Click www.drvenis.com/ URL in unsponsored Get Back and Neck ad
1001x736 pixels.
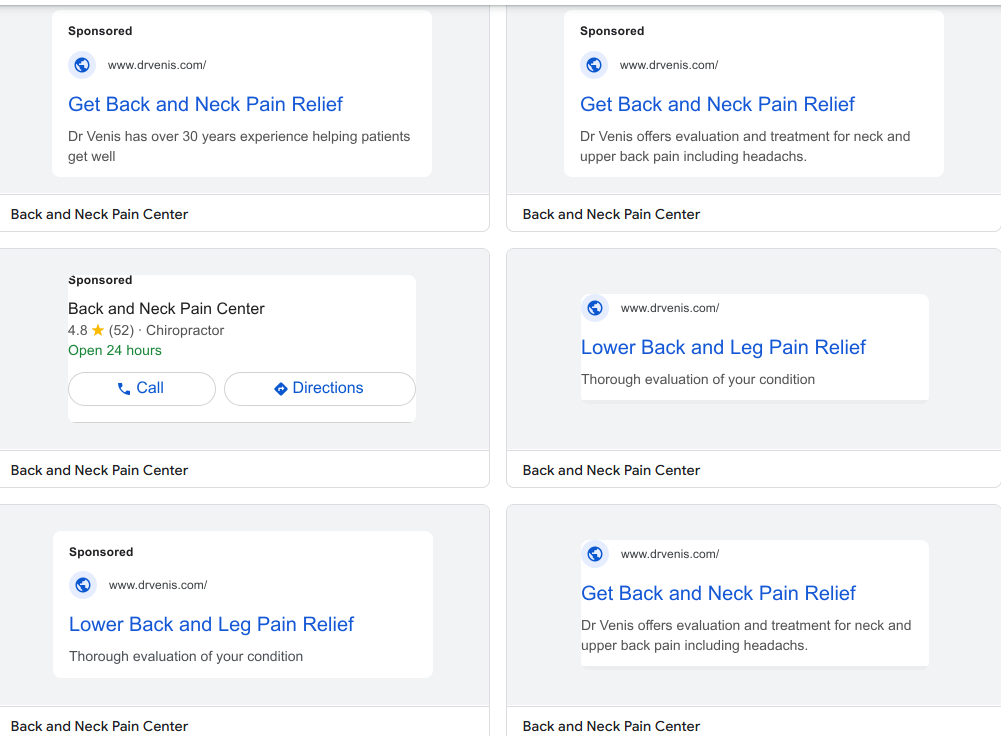670,555
